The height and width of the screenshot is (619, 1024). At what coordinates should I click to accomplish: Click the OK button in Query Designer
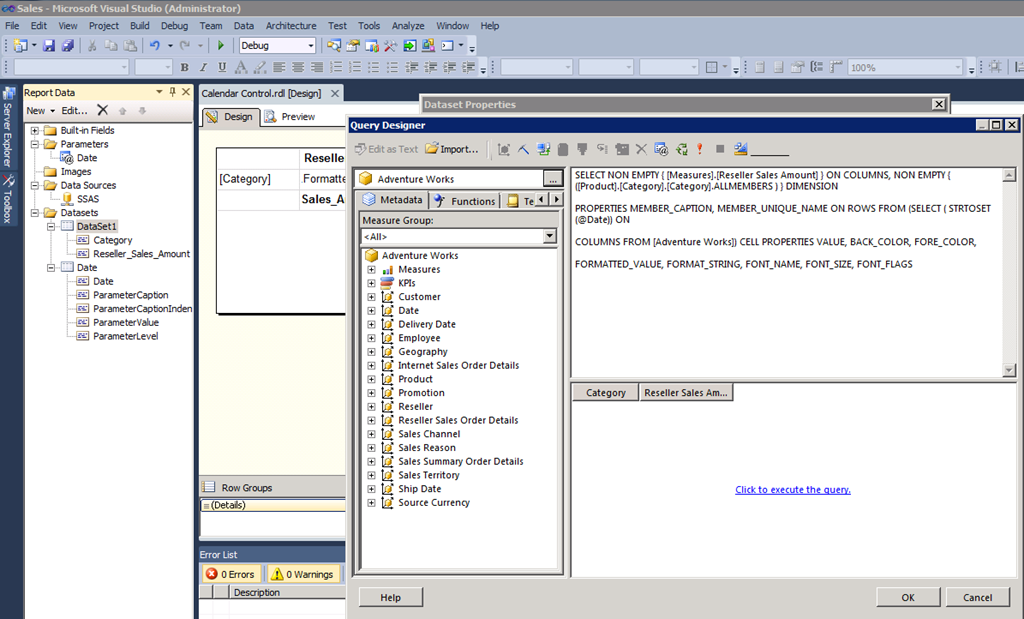coord(907,597)
